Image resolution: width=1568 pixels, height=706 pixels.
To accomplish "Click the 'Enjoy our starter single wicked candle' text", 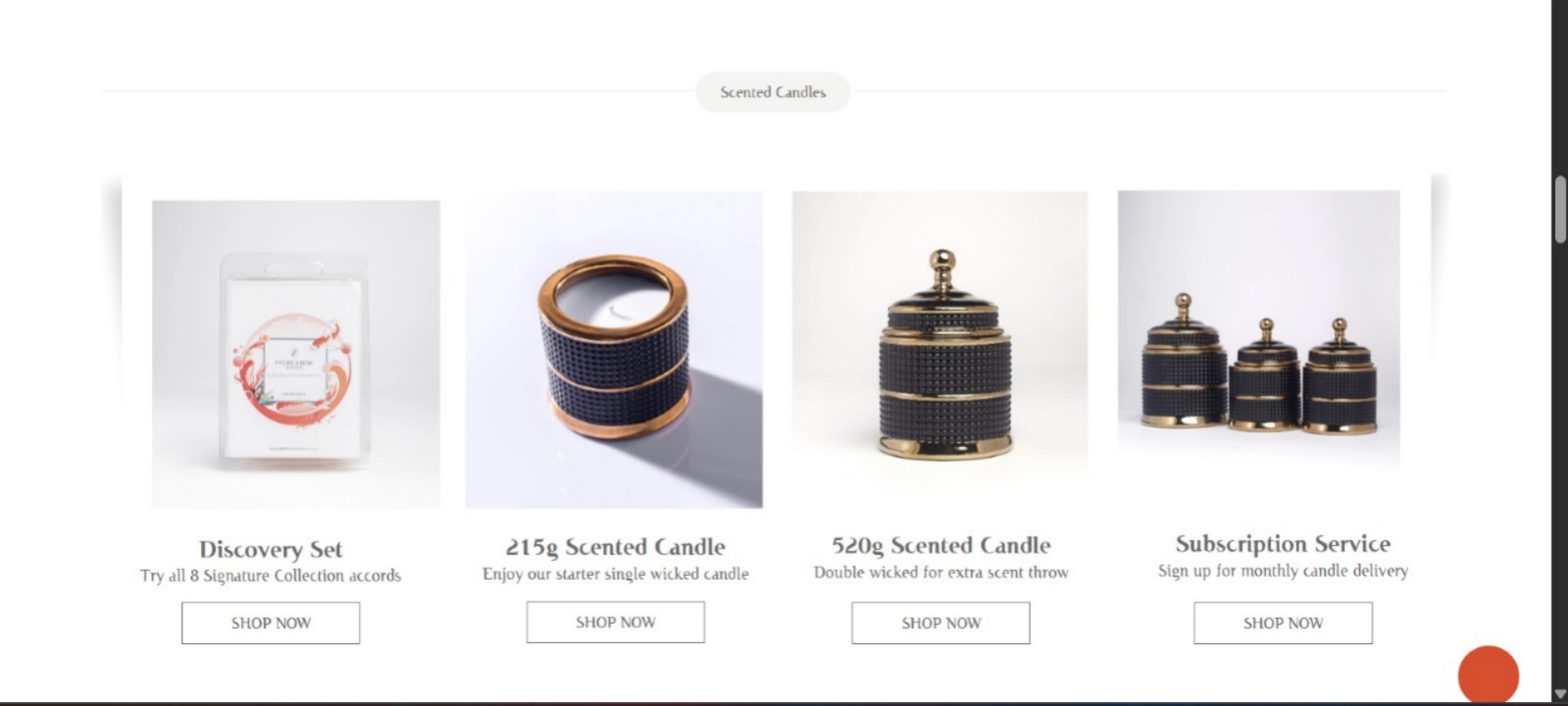I will click(616, 574).
